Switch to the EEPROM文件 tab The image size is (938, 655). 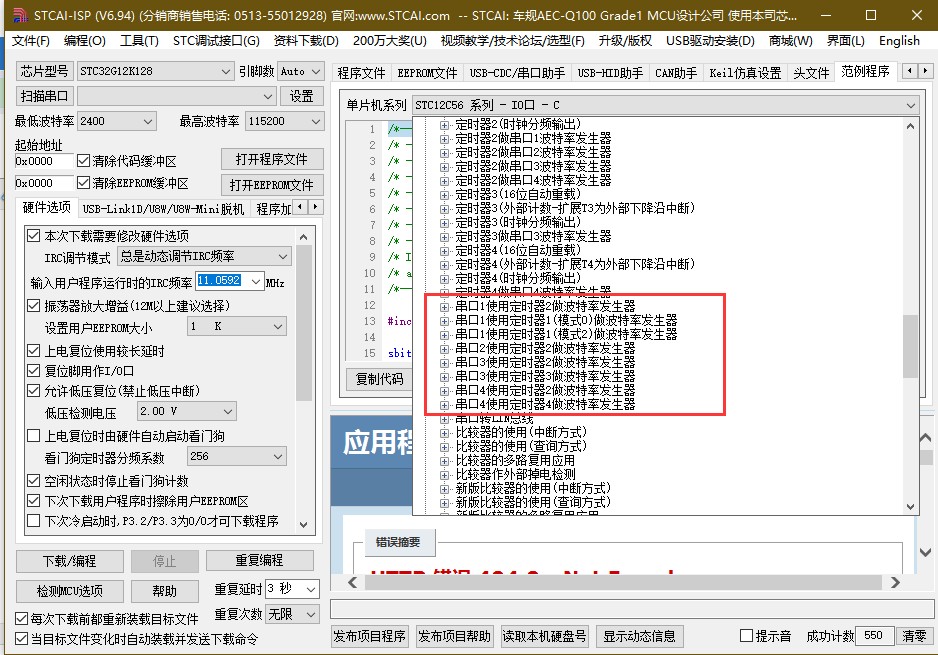[x=427, y=73]
